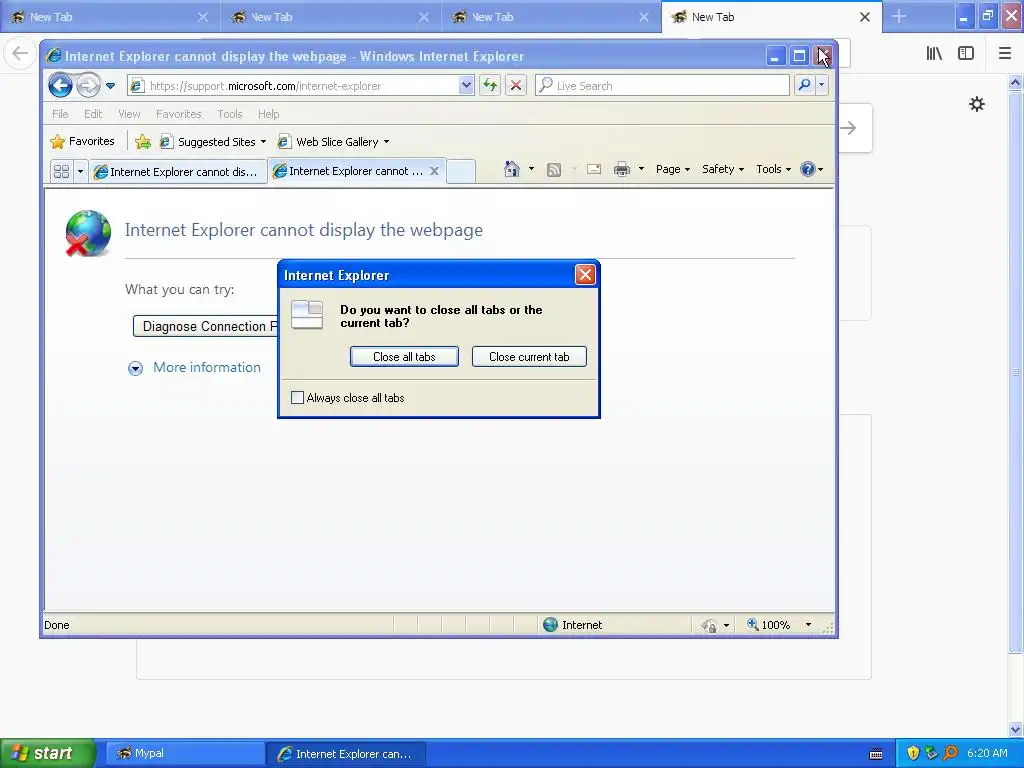
Task: Click the empty New Tab button in IE
Action: pos(461,171)
